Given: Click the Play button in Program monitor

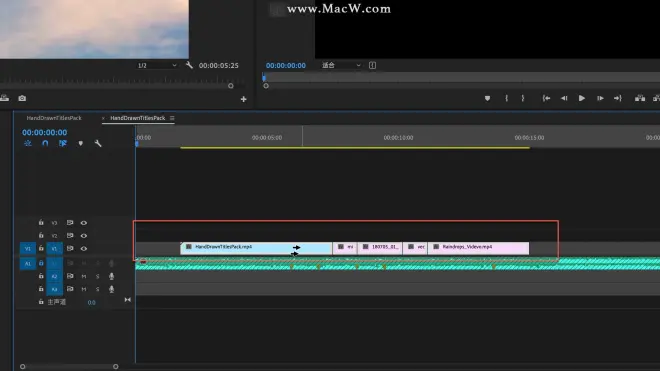Looking at the screenshot, I should point(582,98).
